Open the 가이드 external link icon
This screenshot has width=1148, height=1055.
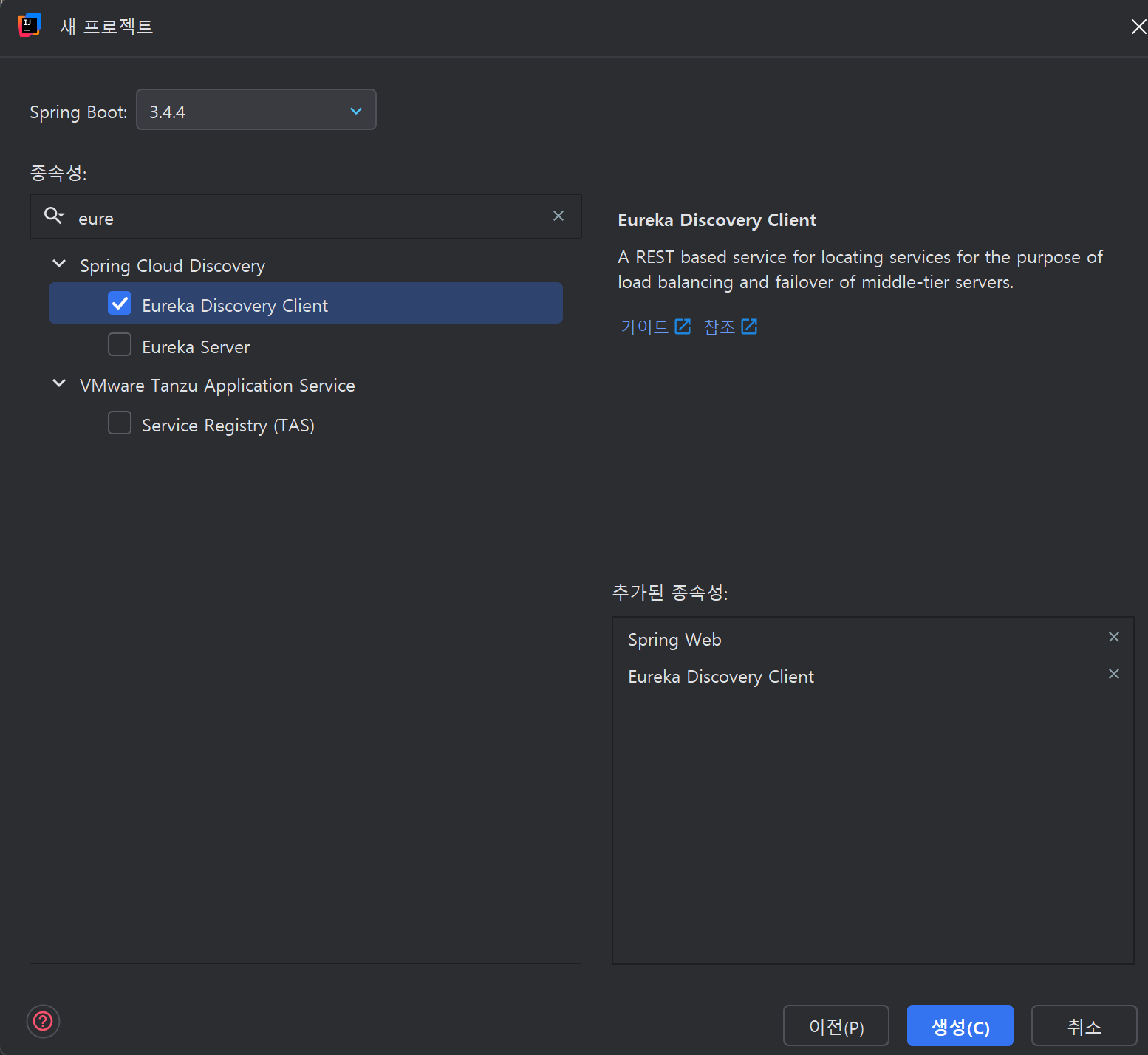tap(683, 327)
